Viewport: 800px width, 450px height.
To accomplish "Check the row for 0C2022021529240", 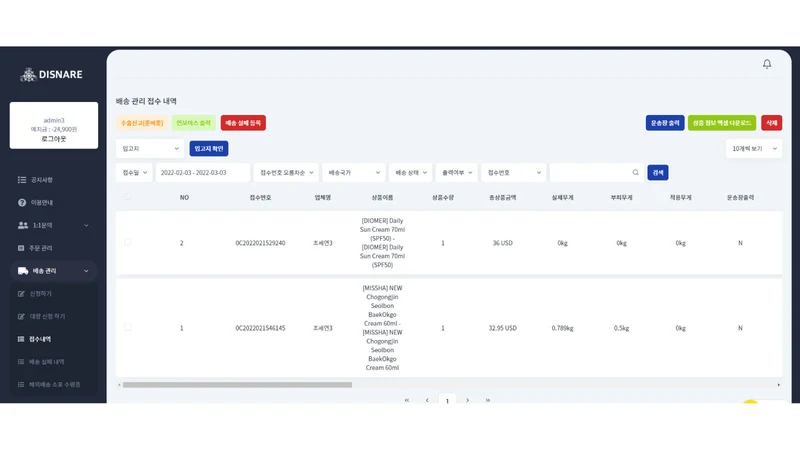I will click(x=128, y=242).
